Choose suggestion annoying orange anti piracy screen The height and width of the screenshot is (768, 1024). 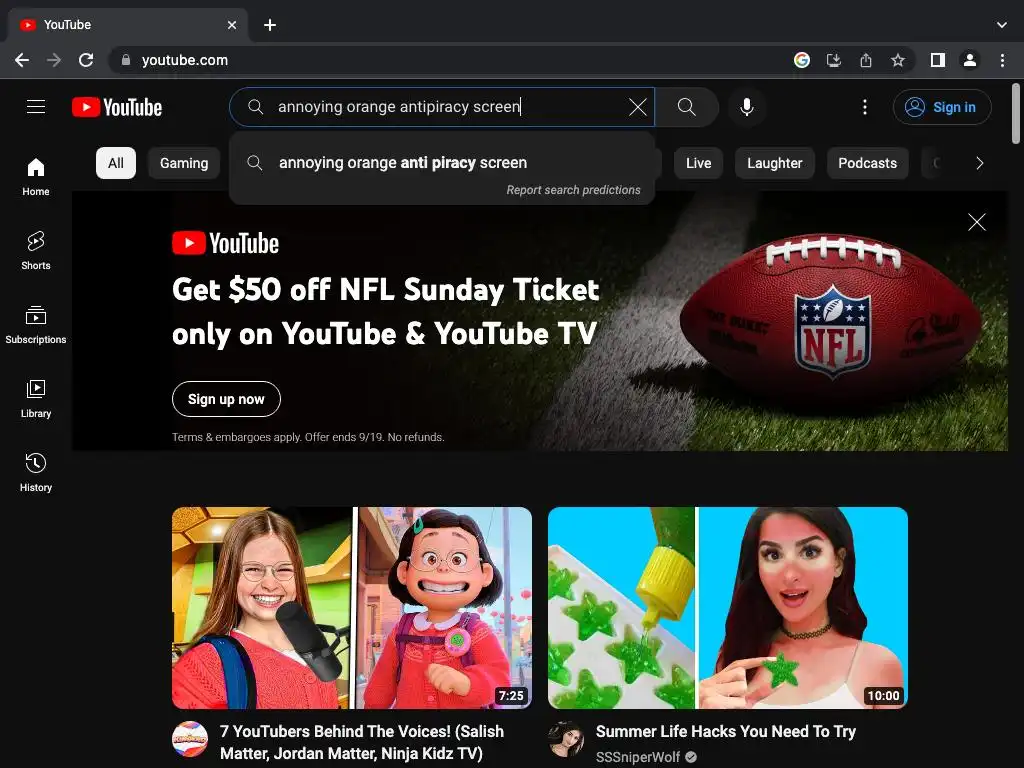[x=442, y=163]
